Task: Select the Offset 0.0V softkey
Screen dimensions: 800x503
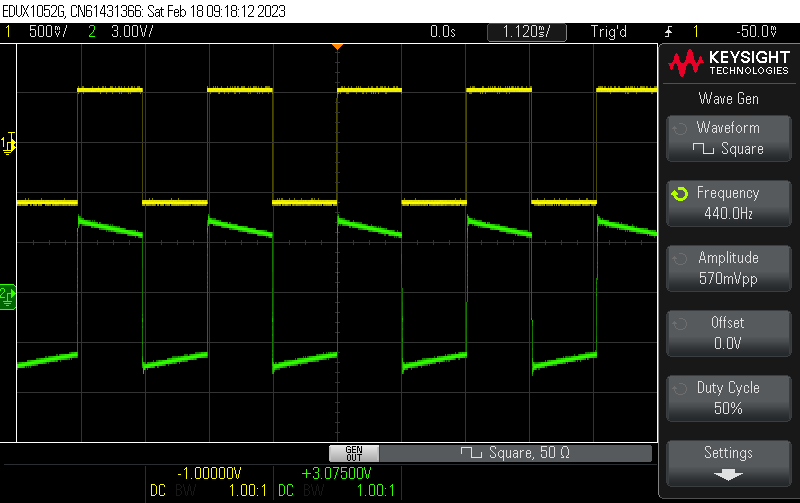Action: coord(729,333)
